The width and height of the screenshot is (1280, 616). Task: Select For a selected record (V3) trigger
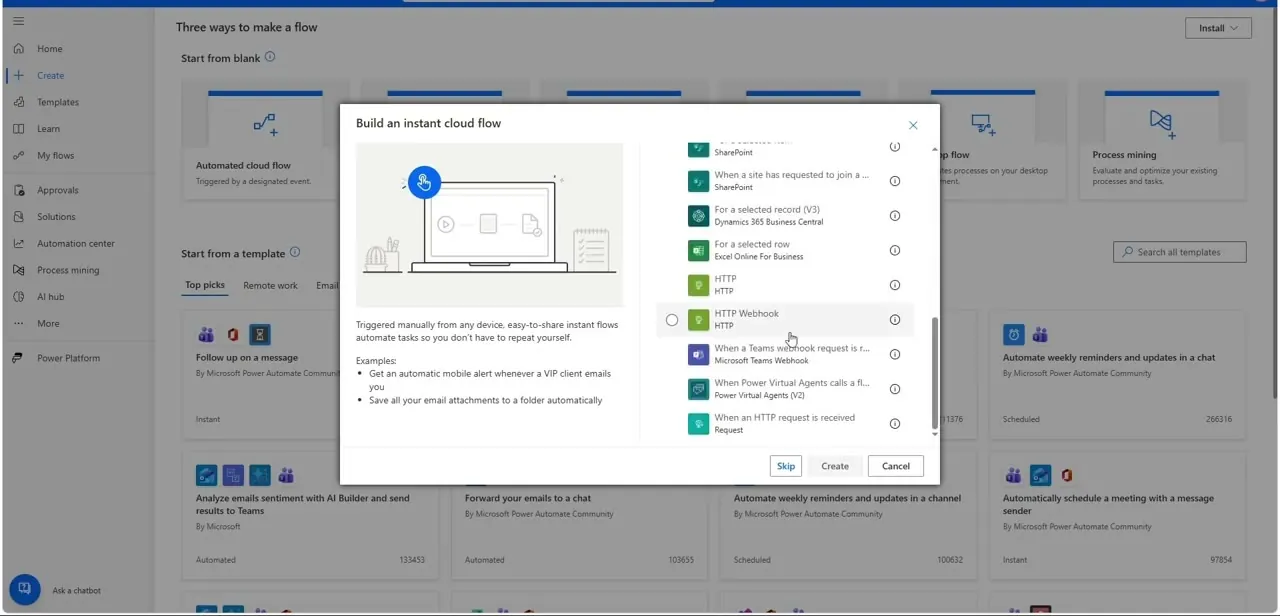click(x=785, y=216)
